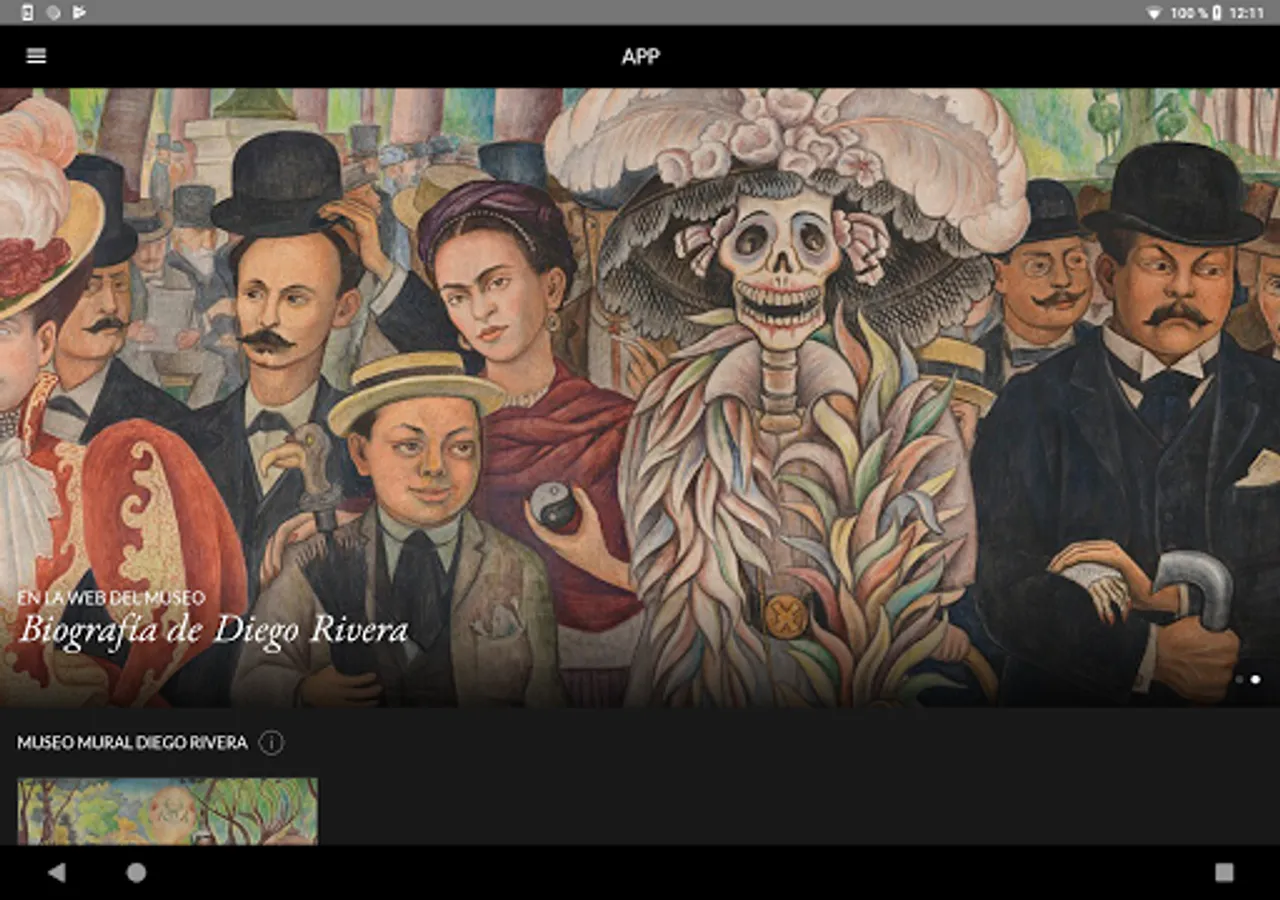Tap the battery icon in status bar
Image resolution: width=1280 pixels, height=900 pixels.
(x=1217, y=13)
